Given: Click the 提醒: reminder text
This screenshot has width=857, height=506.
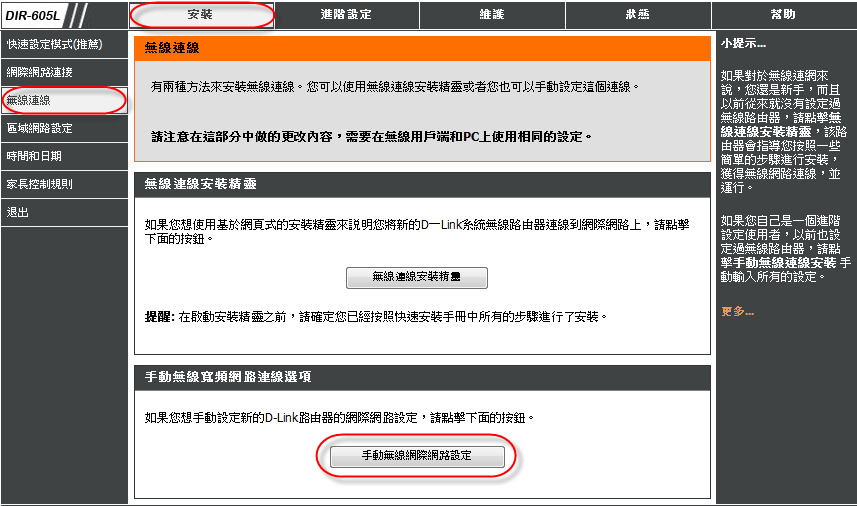Looking at the screenshot, I should click(x=160, y=317).
